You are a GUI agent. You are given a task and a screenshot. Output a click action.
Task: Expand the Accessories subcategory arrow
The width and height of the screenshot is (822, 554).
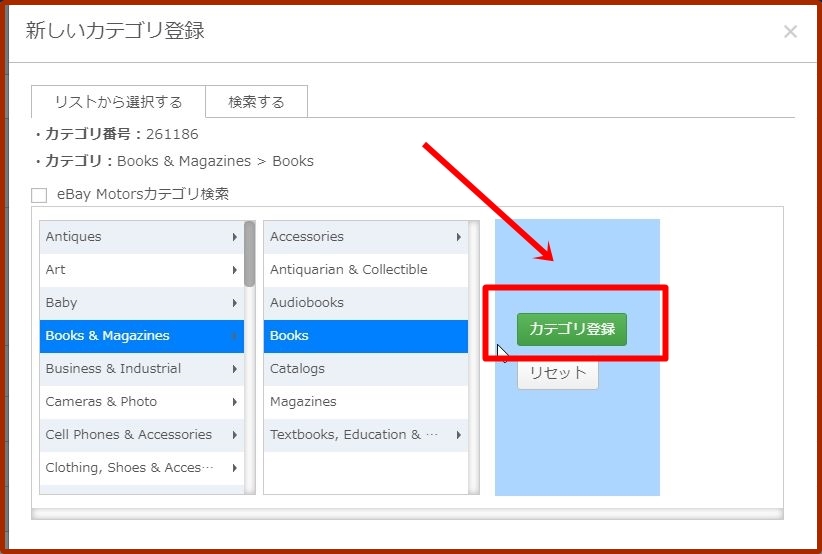tap(459, 237)
